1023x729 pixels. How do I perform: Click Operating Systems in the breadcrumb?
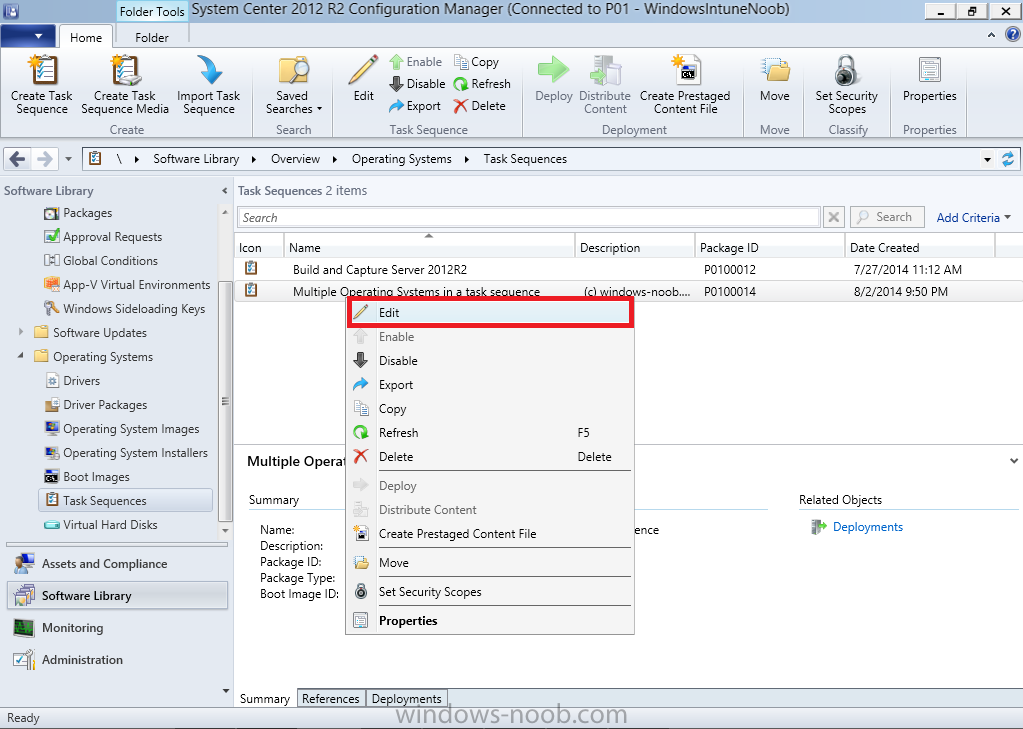(x=401, y=159)
